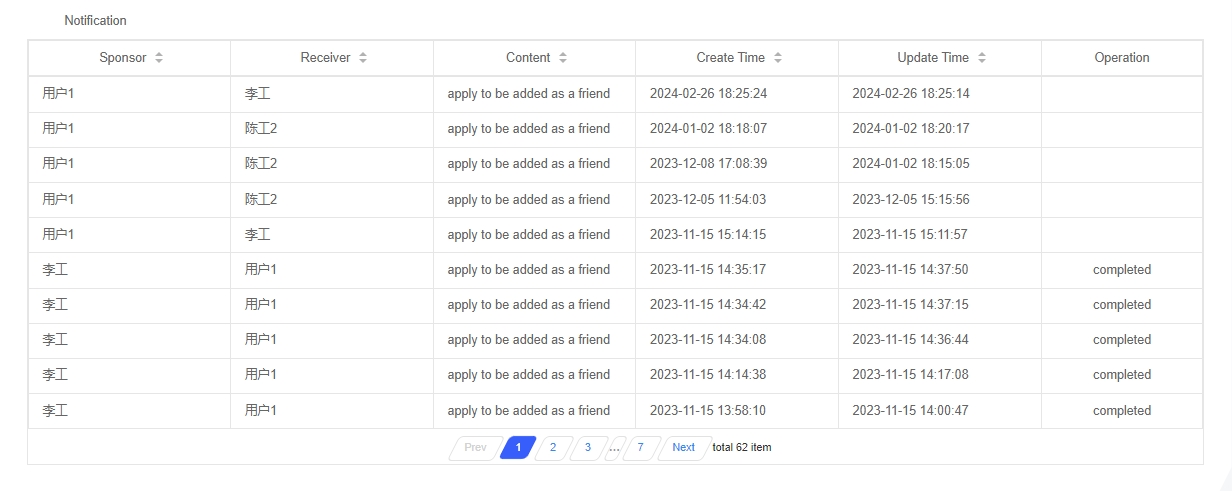Image resolution: width=1232 pixels, height=491 pixels.
Task: Click the Next page button
Action: pos(684,447)
